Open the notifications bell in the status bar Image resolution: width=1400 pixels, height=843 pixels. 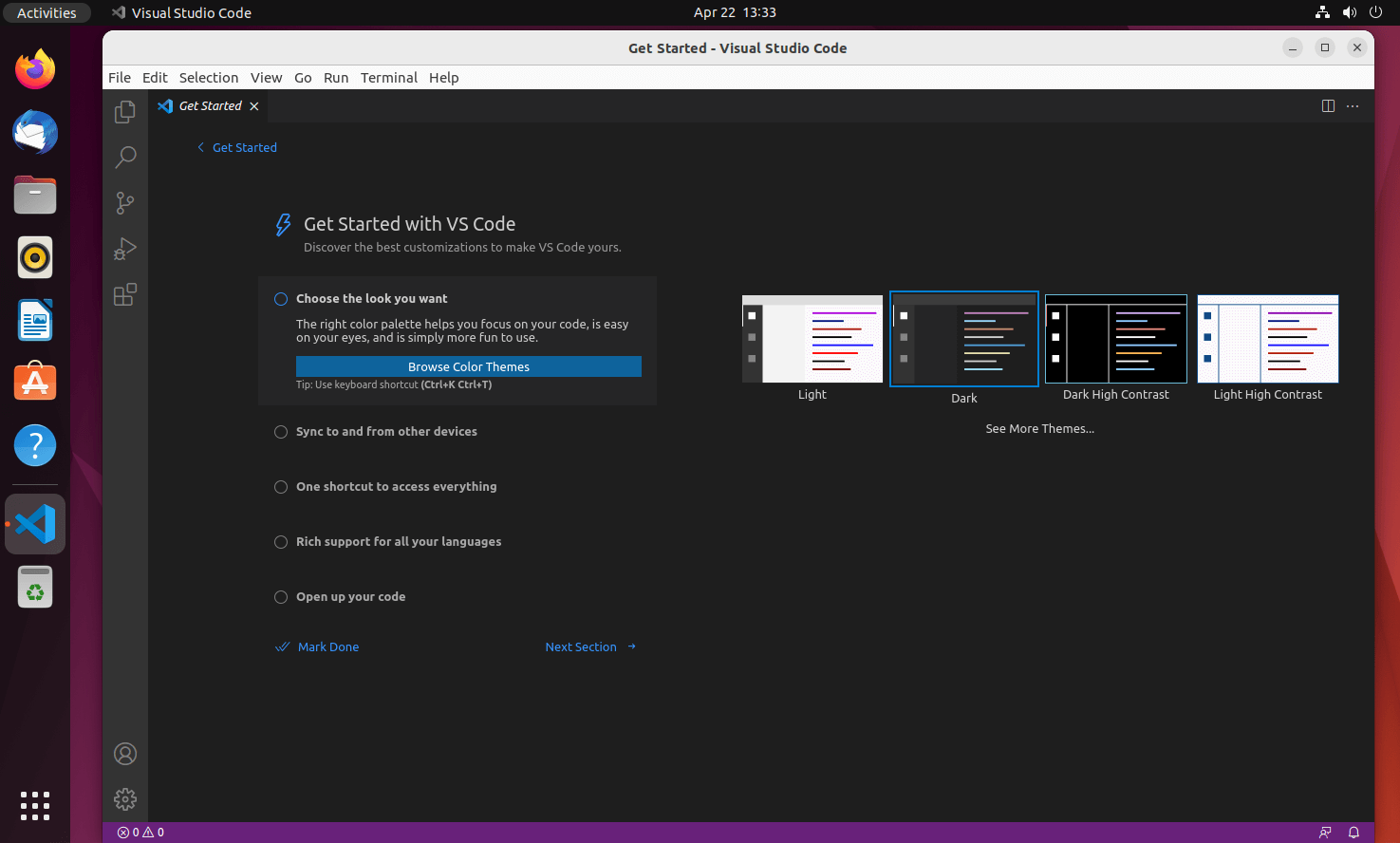point(1353,832)
